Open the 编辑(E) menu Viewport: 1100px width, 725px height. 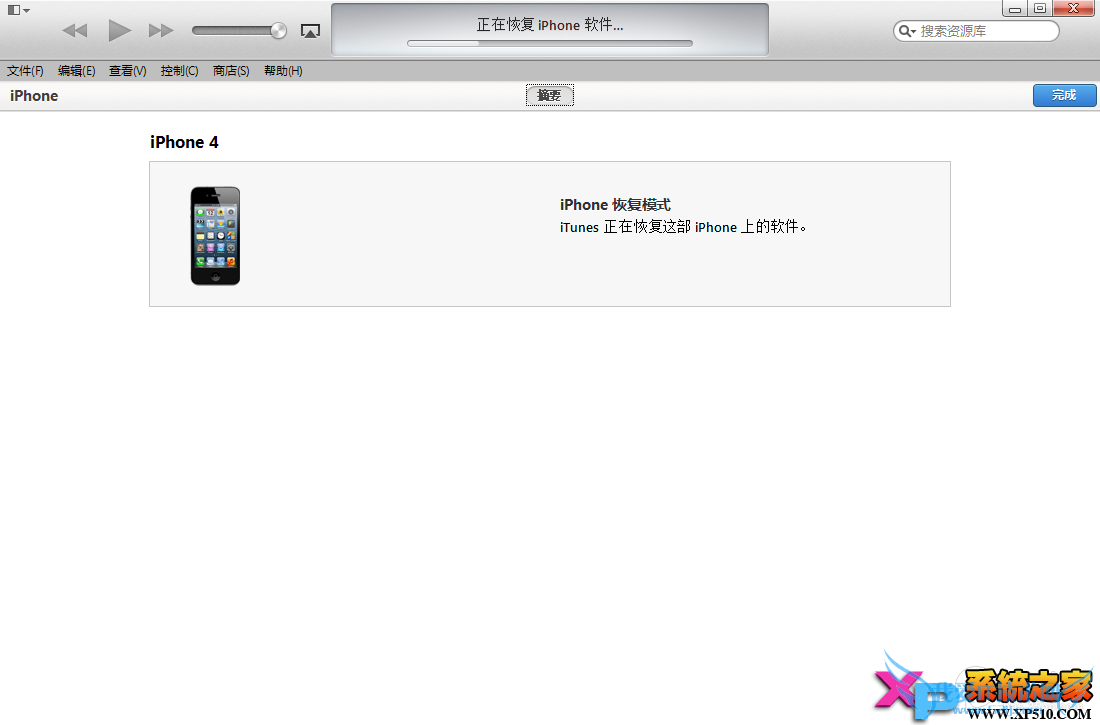76,71
